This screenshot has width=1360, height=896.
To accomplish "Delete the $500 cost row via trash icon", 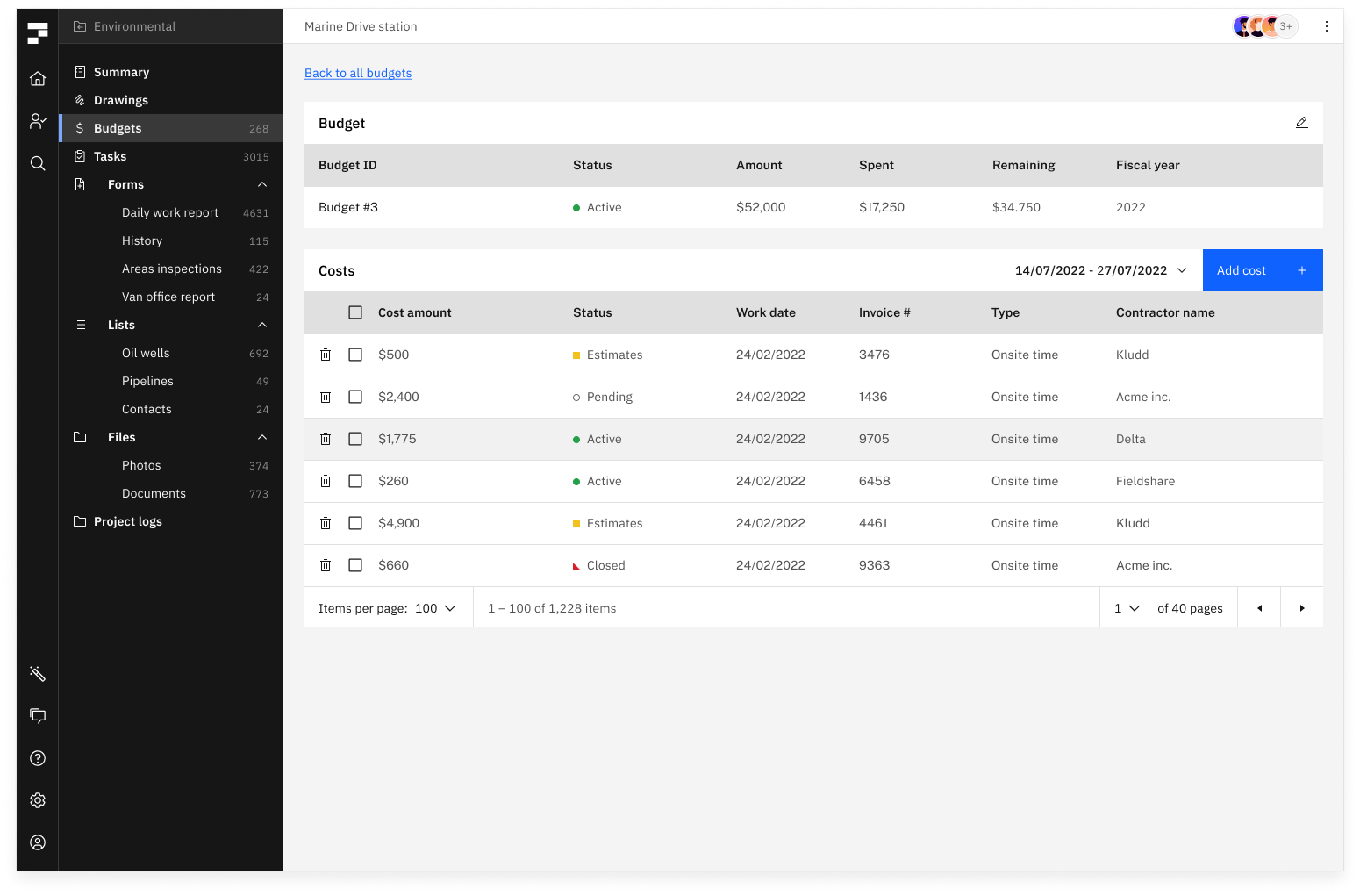I will (326, 355).
